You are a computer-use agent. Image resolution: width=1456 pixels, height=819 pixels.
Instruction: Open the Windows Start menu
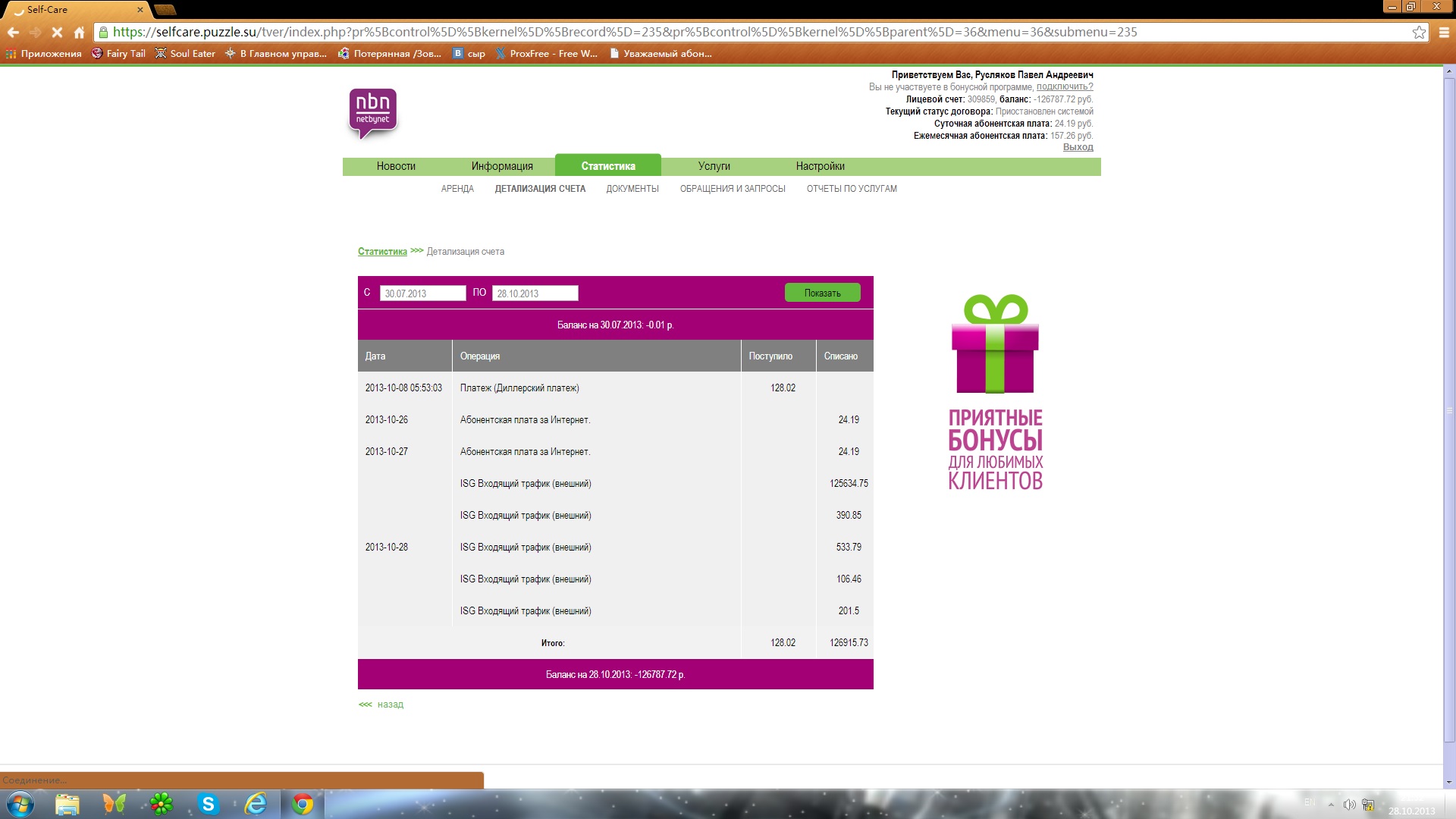point(20,804)
